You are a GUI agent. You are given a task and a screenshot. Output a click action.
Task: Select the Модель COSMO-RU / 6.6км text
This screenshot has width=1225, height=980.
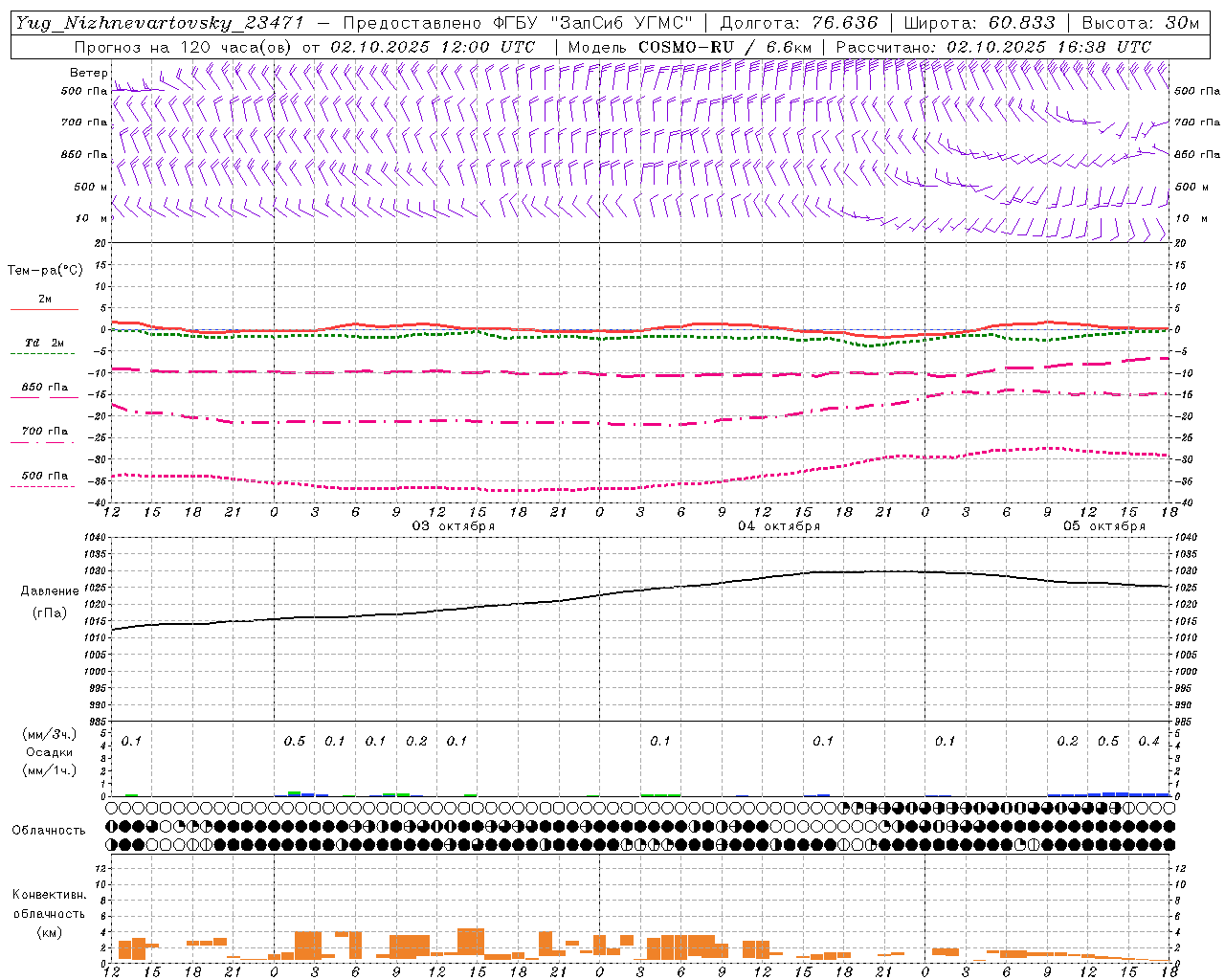click(690, 47)
